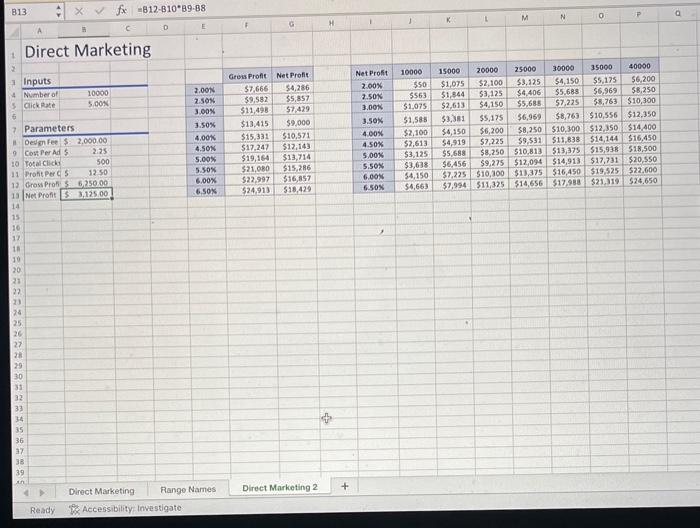The height and width of the screenshot is (529, 700).
Task: Select the cell with value 10000 beside Number of
Action: click(85, 93)
